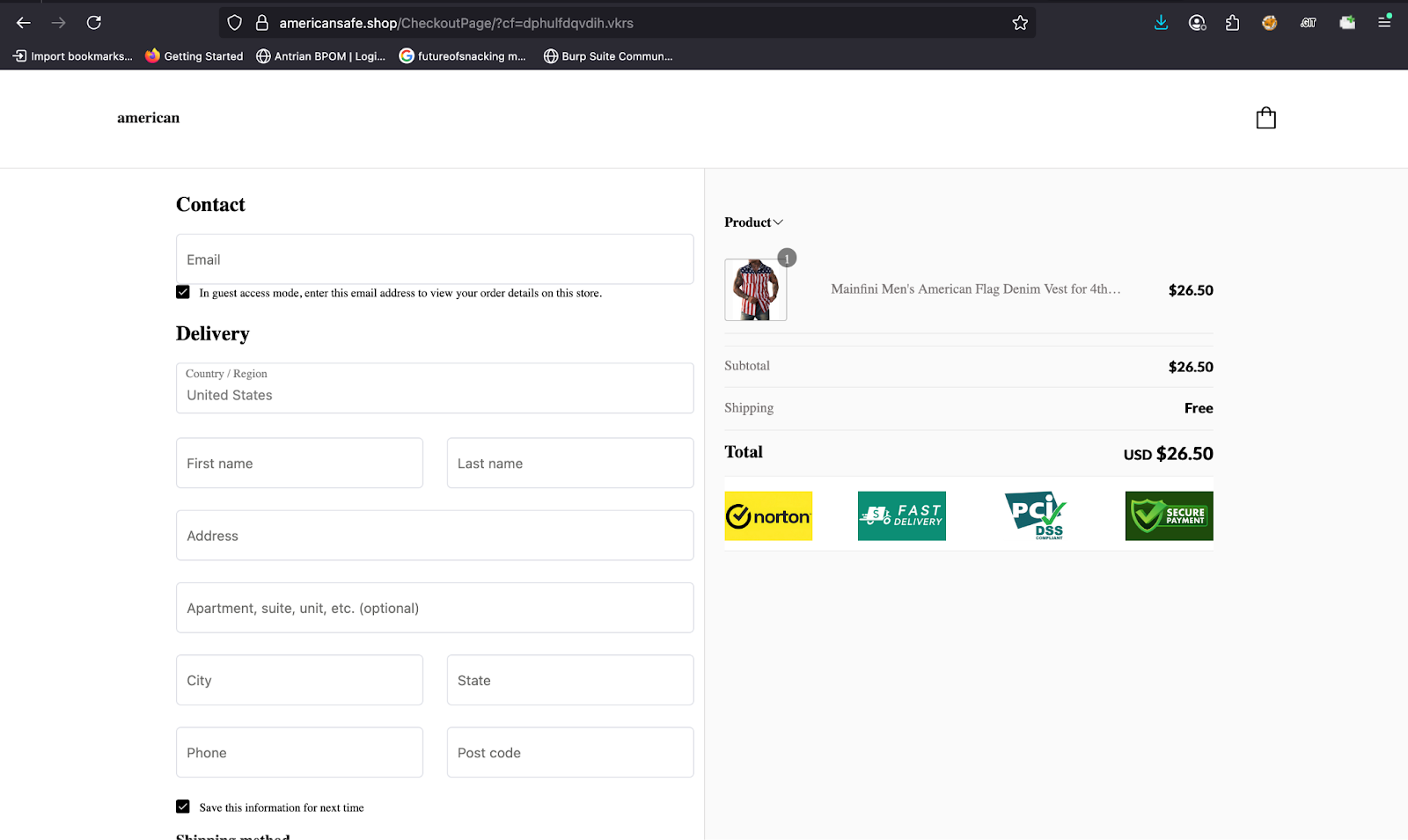Click the Subtotal label

(747, 366)
